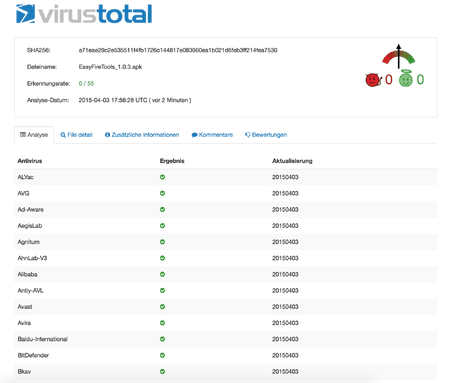
Task: Click the Antivirus column header
Action: [30, 161]
